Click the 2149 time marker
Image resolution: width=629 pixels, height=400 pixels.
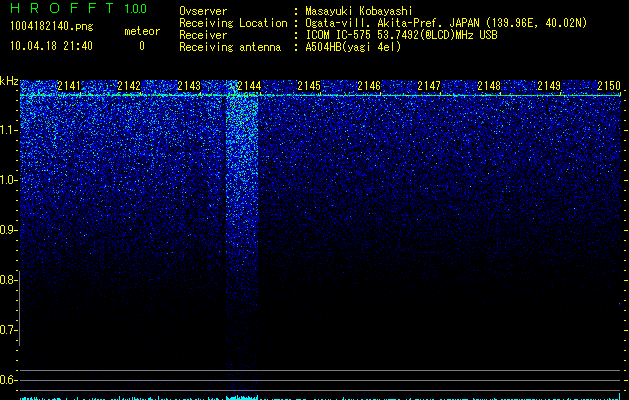(549, 86)
